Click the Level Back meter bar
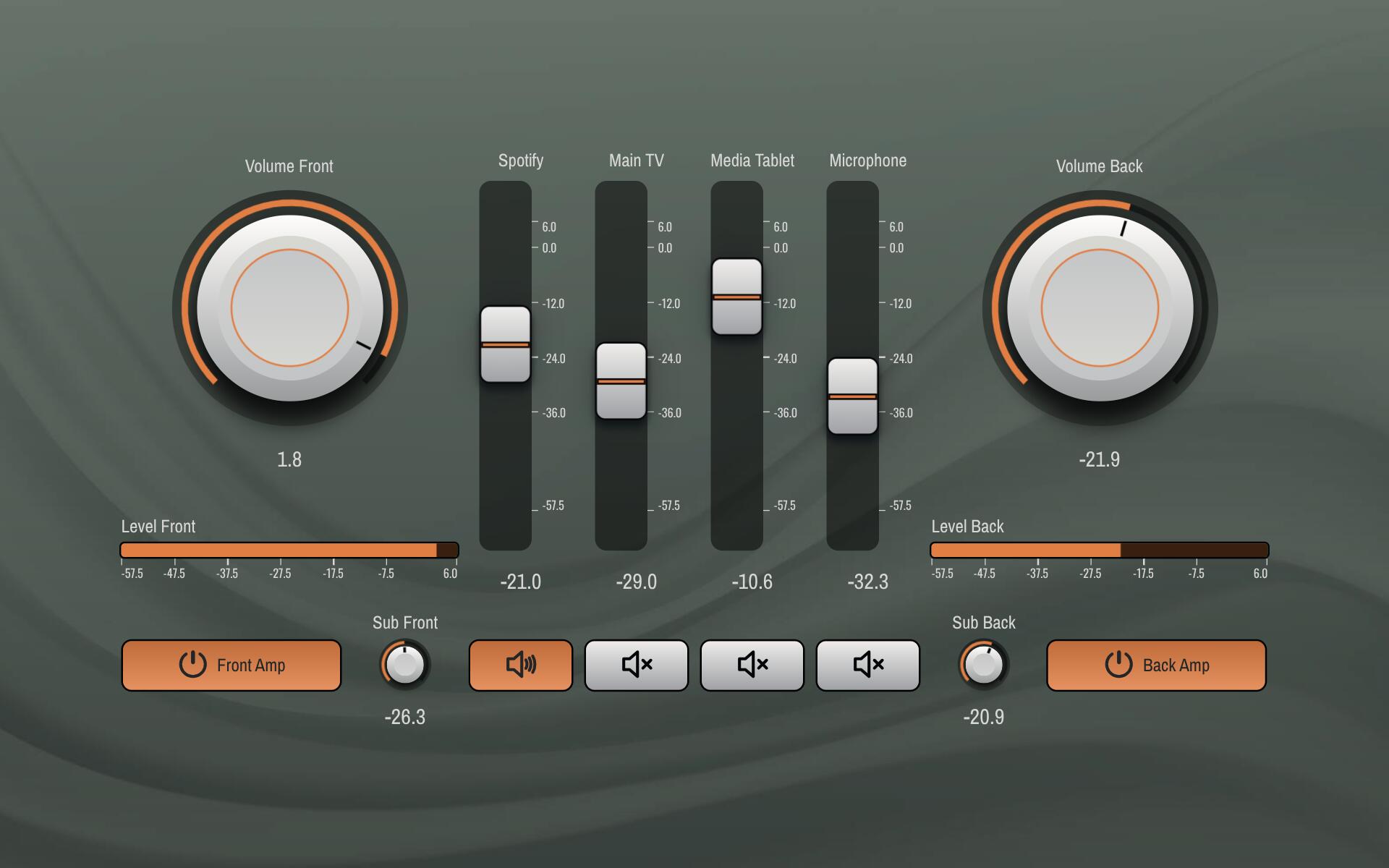The width and height of the screenshot is (1389, 868). point(1100,550)
